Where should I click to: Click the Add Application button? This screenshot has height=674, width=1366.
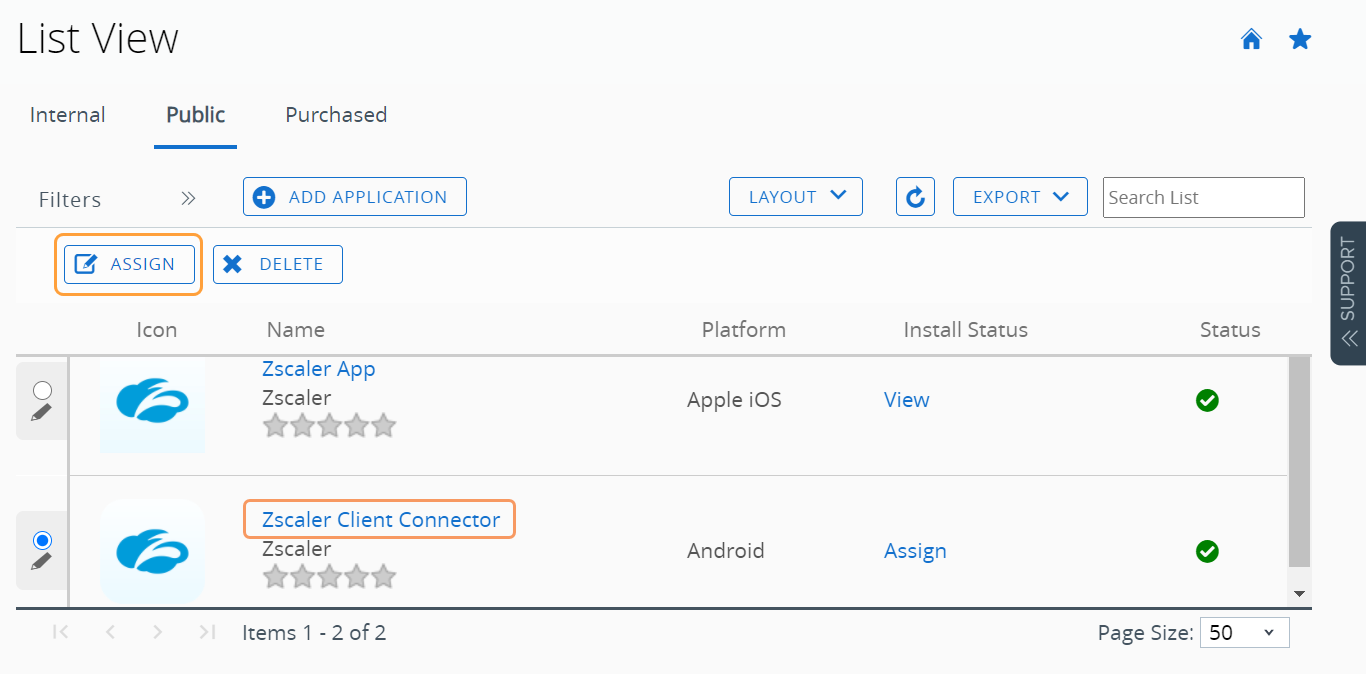click(x=355, y=197)
